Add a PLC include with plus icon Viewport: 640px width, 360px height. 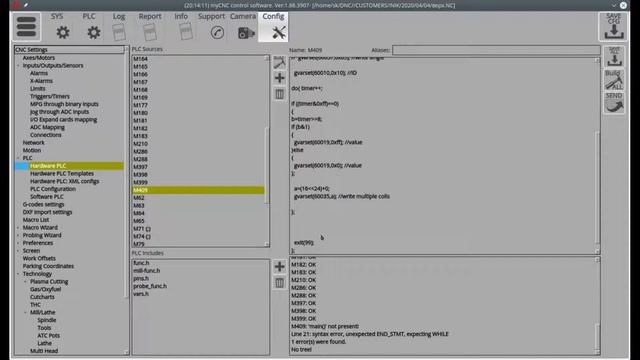(280, 267)
